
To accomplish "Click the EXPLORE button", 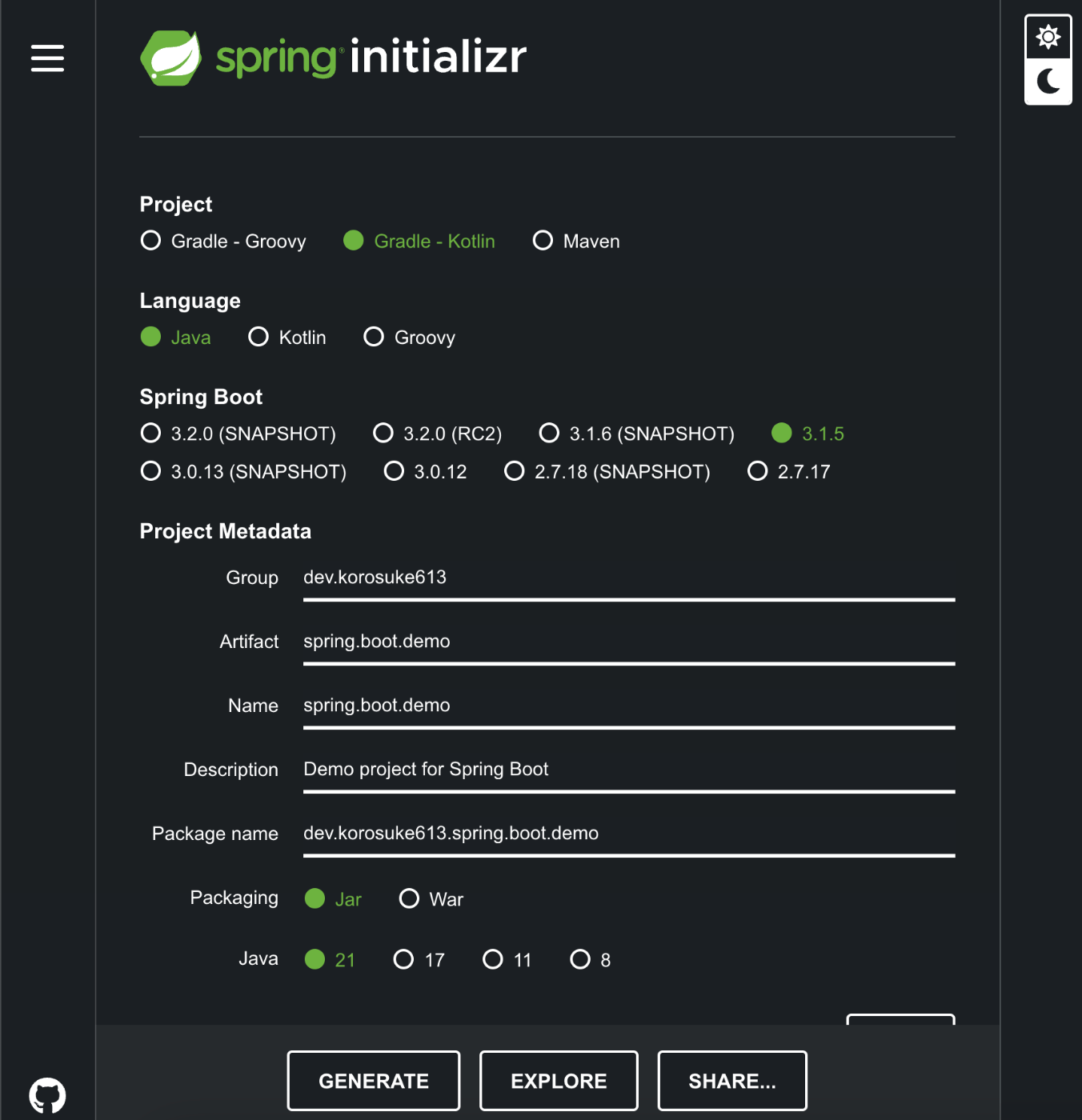I will pyautogui.click(x=559, y=1081).
